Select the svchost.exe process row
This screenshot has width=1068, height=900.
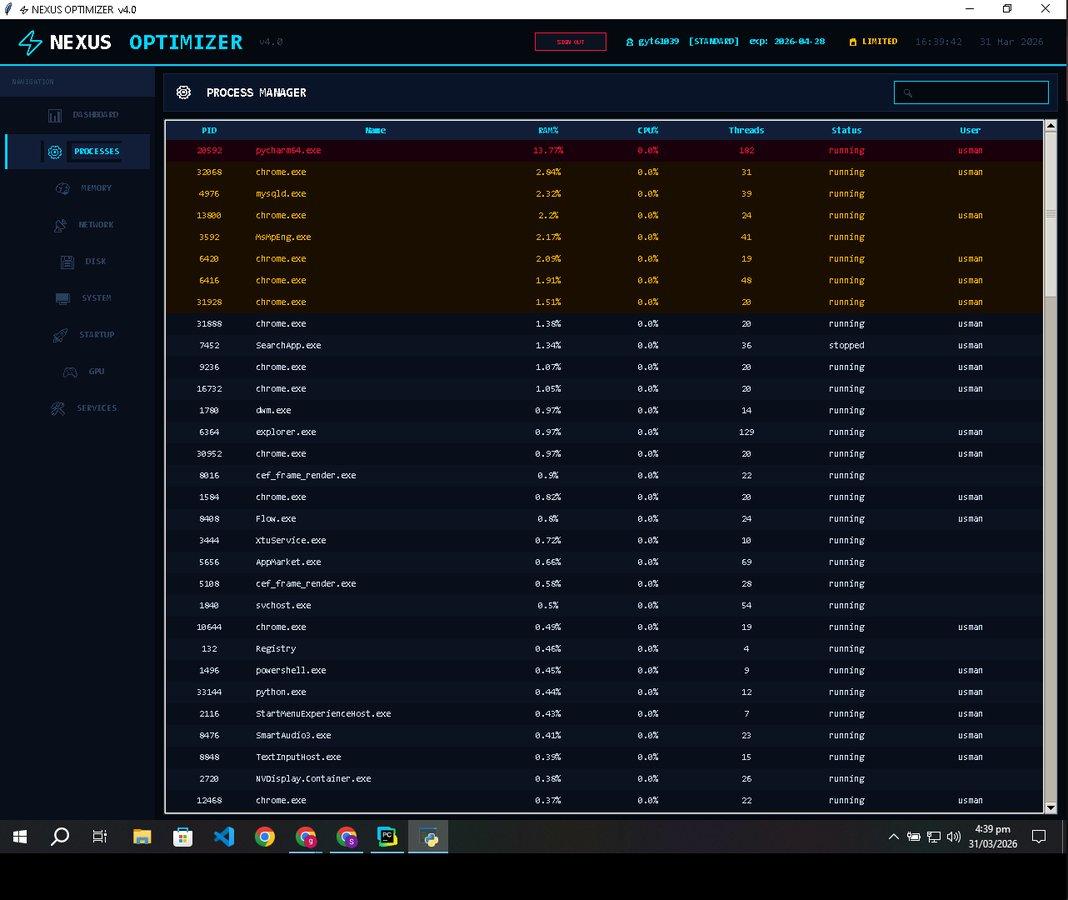tap(604, 606)
